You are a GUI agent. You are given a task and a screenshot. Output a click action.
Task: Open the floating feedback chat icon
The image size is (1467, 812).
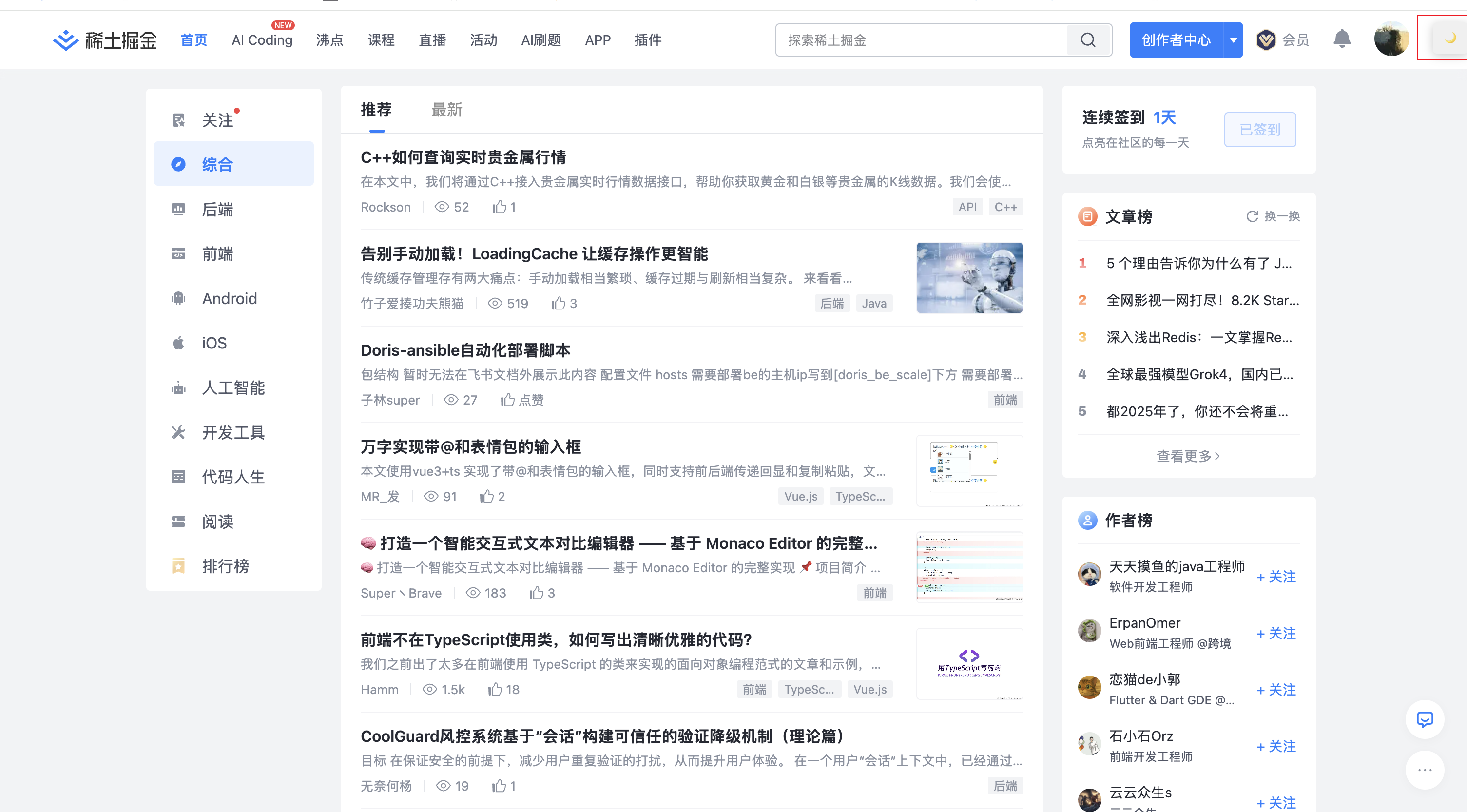coord(1425,719)
